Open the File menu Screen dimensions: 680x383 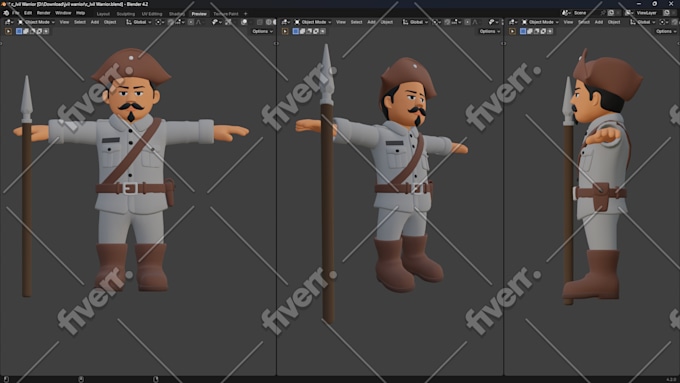(x=16, y=13)
